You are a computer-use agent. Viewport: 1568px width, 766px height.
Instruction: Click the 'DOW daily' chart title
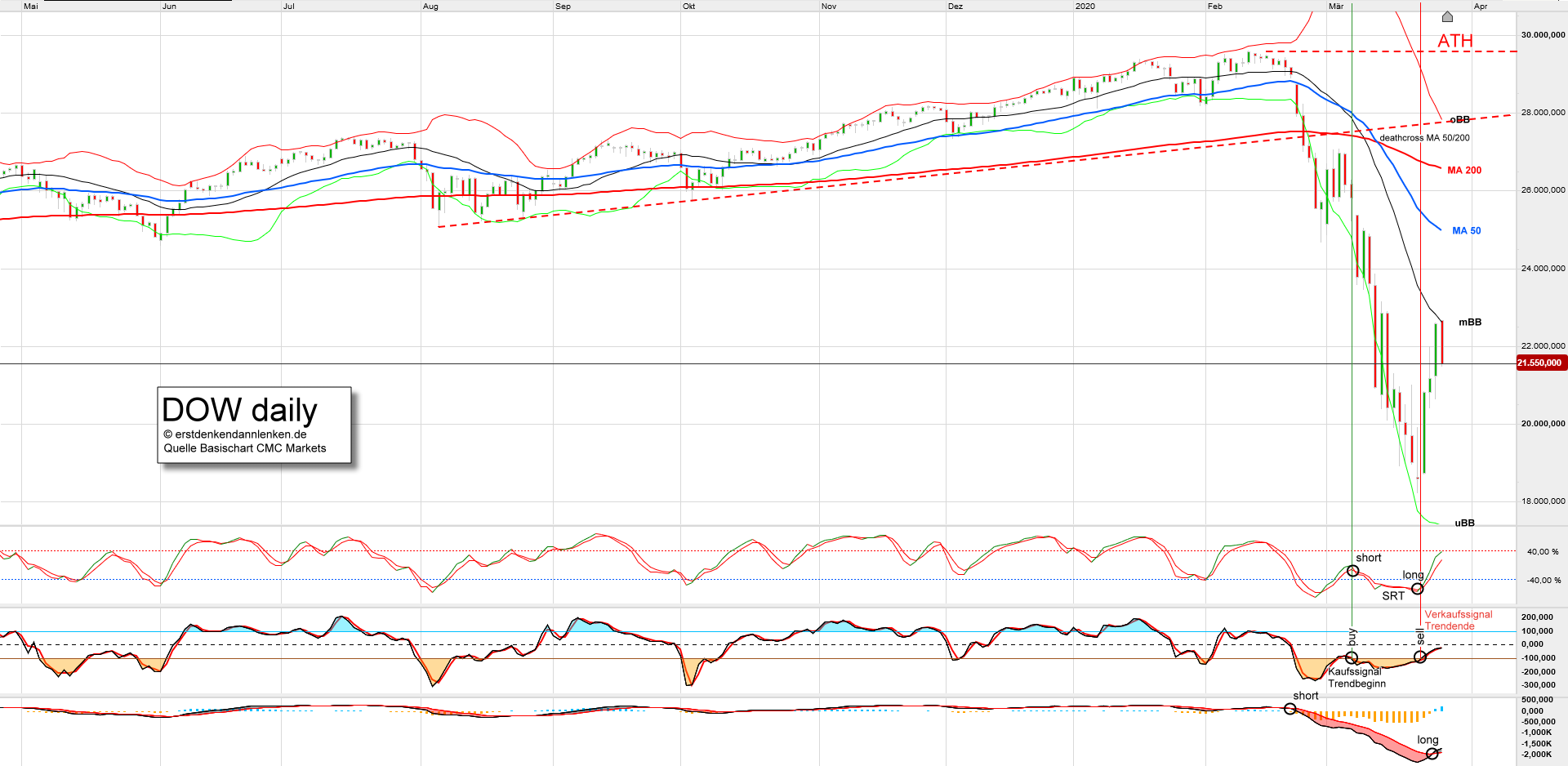(x=239, y=410)
